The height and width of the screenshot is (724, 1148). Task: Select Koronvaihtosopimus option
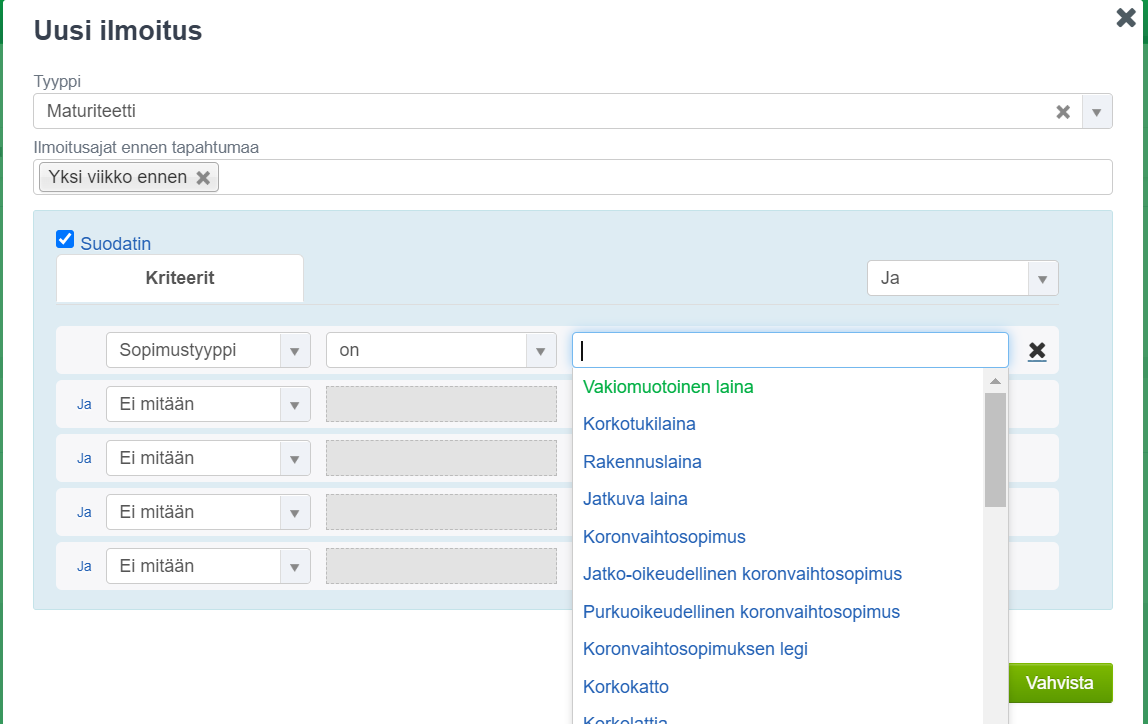664,537
